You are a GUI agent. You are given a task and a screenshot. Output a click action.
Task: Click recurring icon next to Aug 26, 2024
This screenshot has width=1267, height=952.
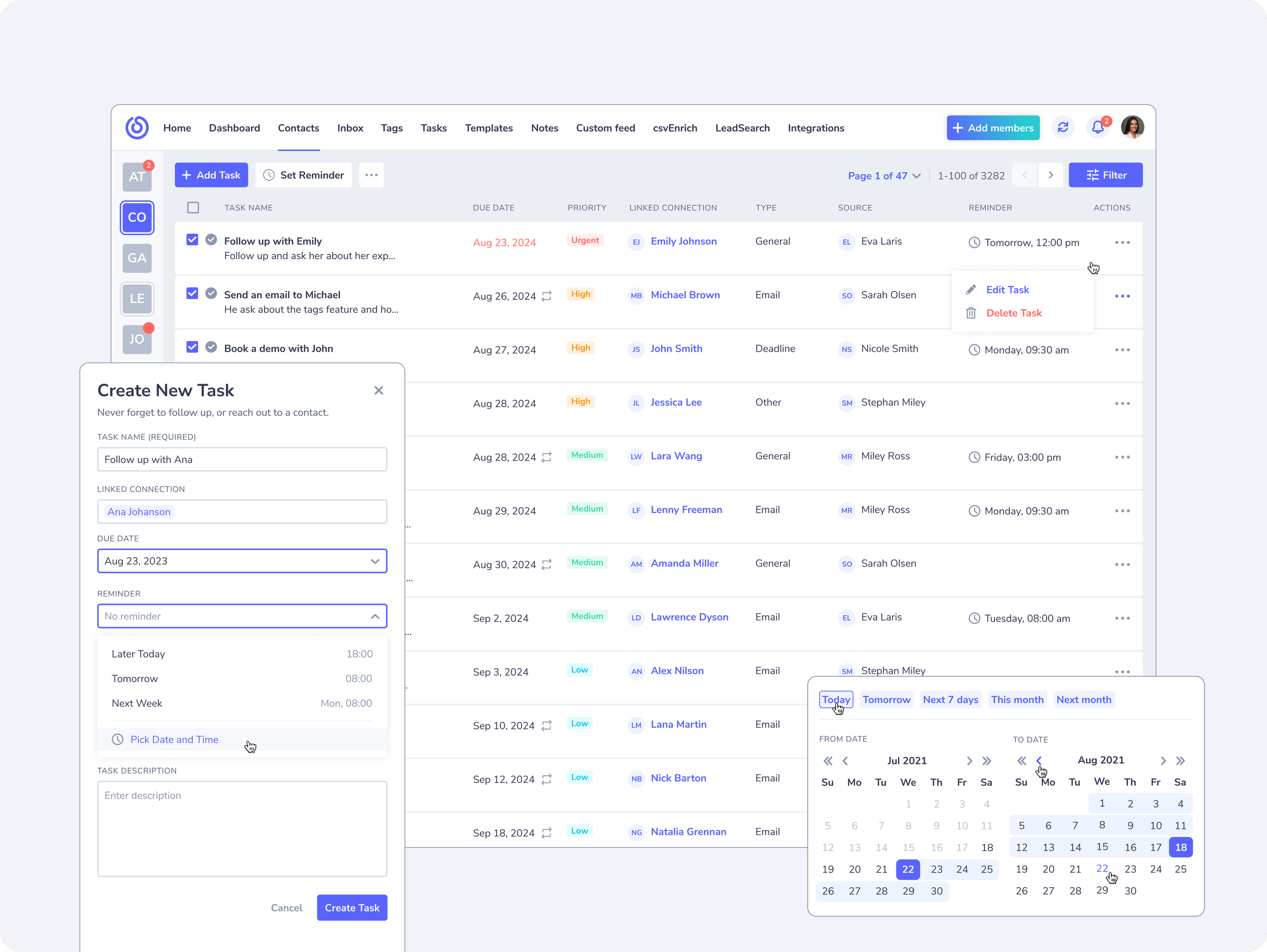546,296
